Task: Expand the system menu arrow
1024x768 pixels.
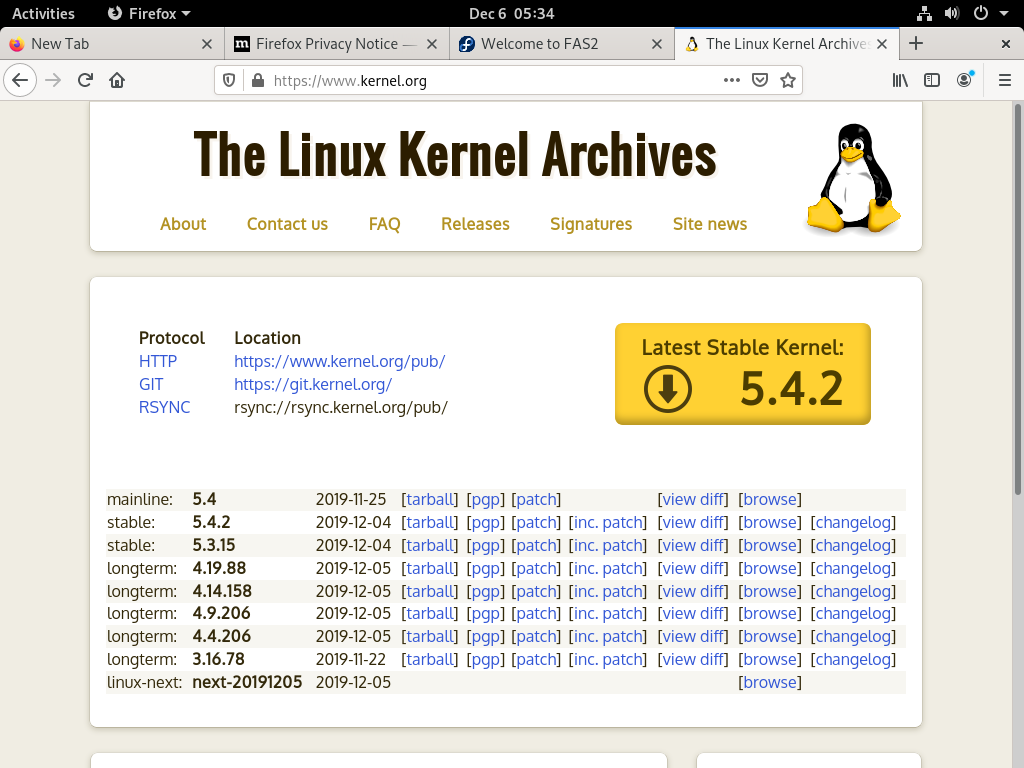Action: click(x=1004, y=13)
